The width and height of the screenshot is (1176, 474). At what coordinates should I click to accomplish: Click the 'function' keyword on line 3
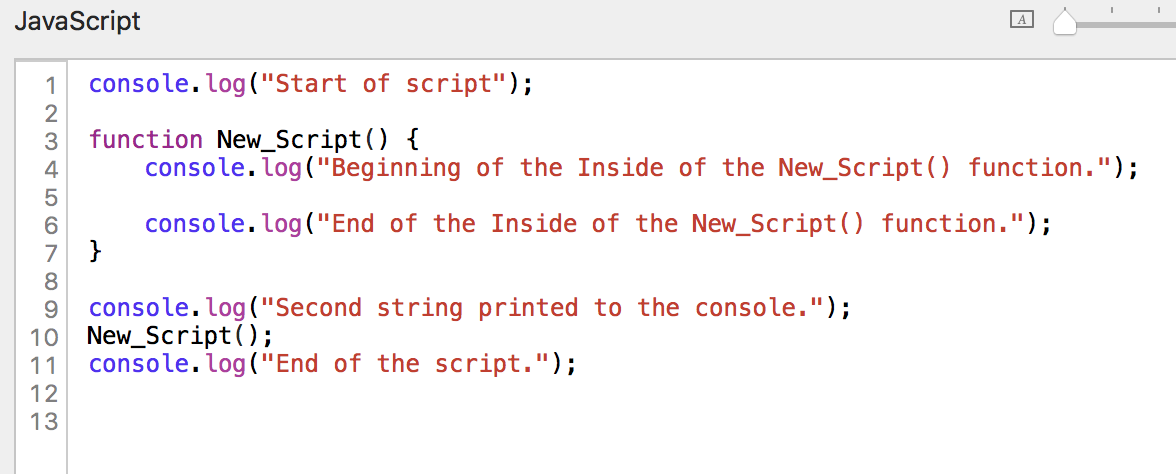tap(145, 140)
